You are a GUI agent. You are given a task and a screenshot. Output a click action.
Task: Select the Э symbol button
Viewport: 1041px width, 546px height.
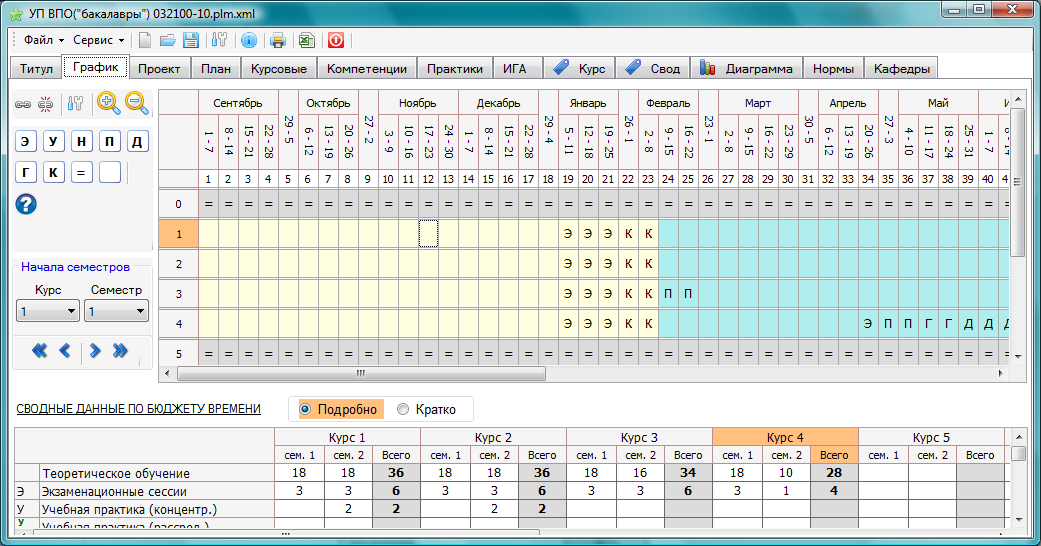(26, 141)
